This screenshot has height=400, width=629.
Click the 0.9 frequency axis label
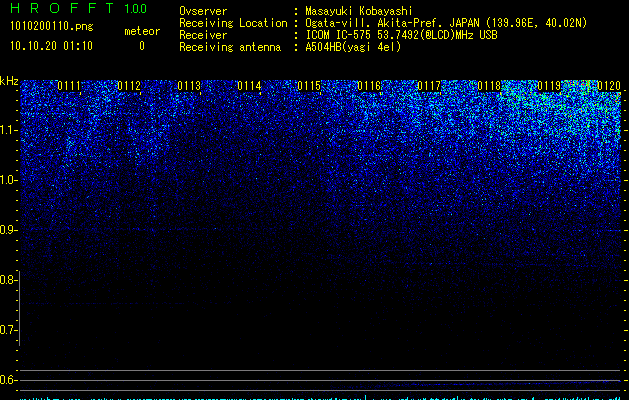click(7, 230)
